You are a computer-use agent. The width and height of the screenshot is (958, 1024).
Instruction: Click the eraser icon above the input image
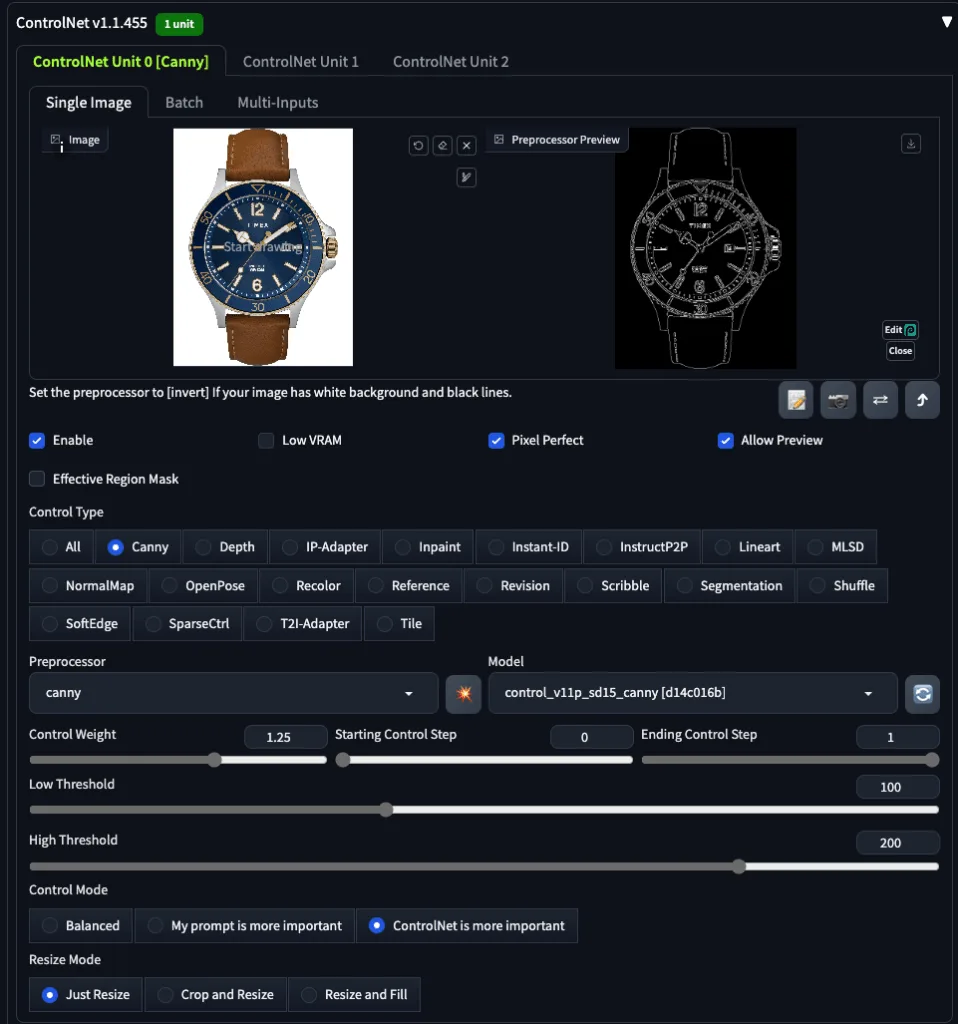(443, 146)
